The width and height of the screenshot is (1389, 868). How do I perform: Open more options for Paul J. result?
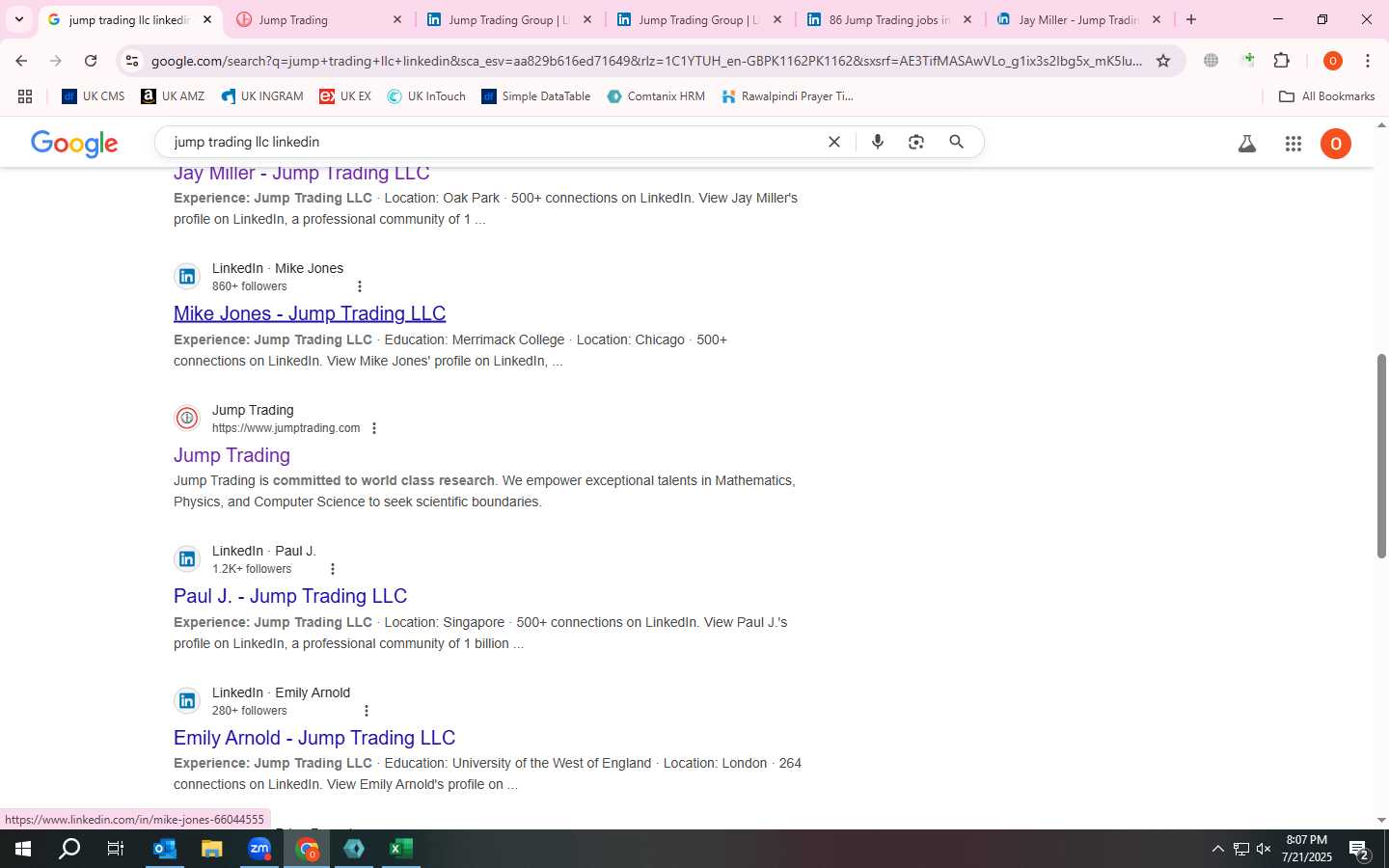click(333, 569)
